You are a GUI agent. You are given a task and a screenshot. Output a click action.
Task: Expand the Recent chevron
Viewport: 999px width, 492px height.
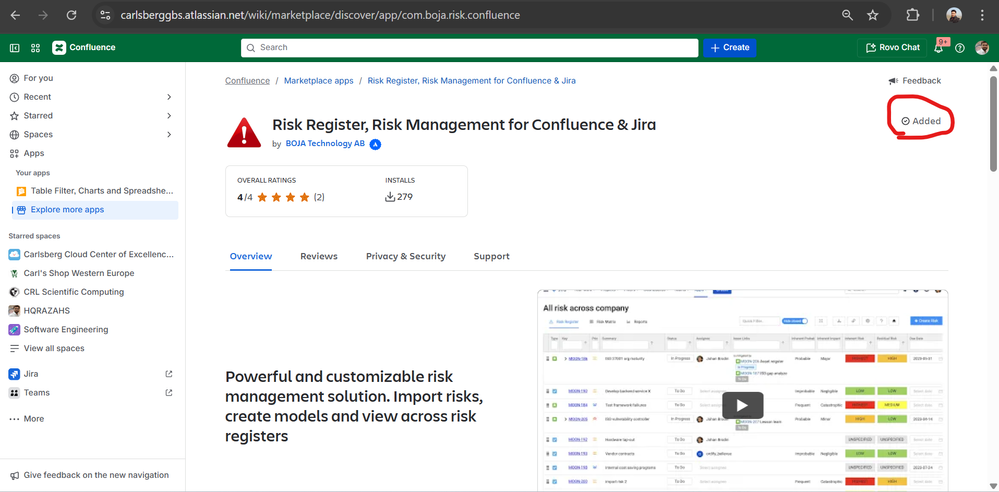(x=169, y=97)
